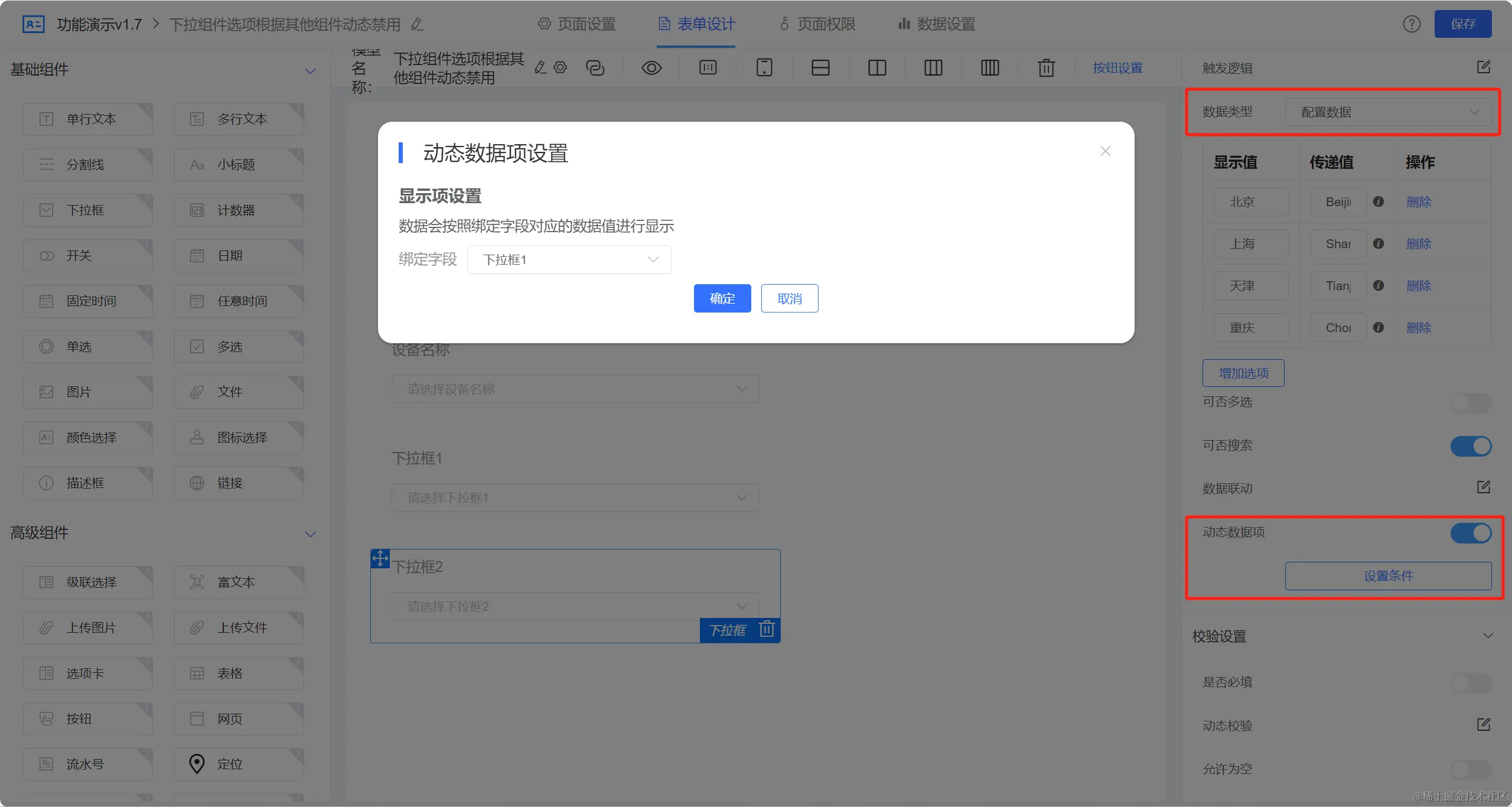Close the 动态数据项设置 dialog

(1105, 151)
